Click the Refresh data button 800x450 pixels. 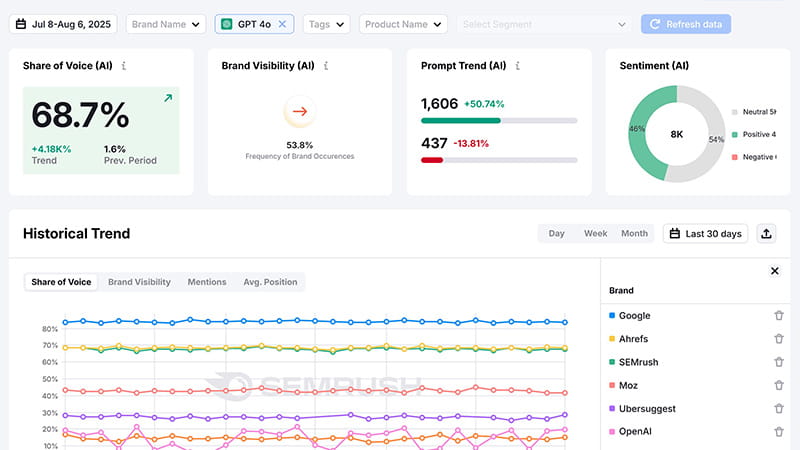(686, 24)
